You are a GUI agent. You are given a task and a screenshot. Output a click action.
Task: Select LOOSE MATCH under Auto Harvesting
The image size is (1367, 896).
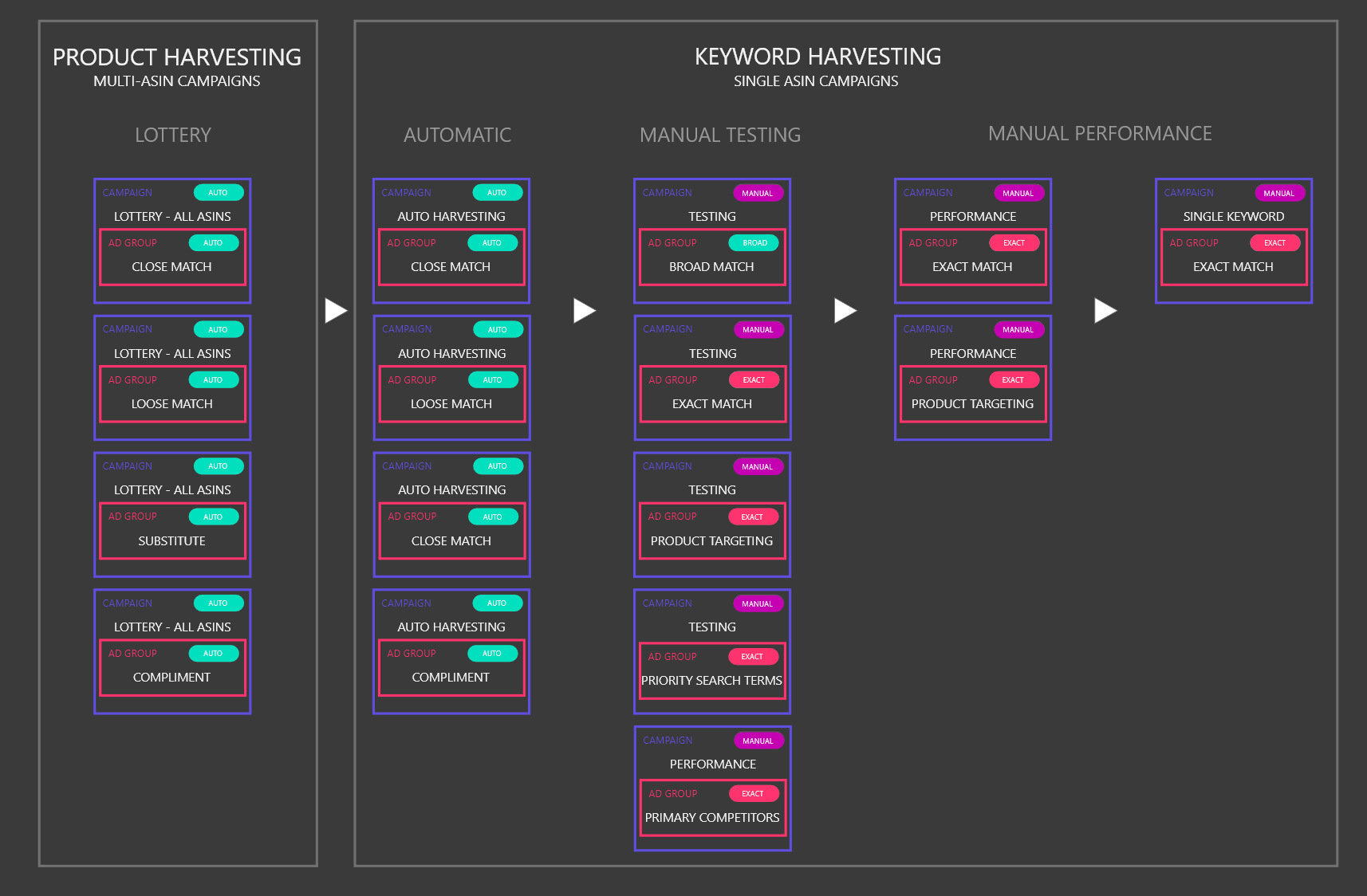tap(451, 403)
